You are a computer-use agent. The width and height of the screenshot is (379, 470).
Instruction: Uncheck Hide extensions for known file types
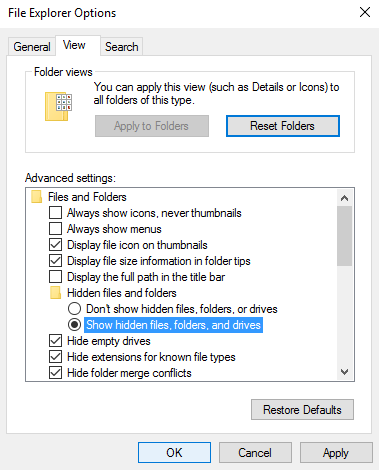(55, 357)
